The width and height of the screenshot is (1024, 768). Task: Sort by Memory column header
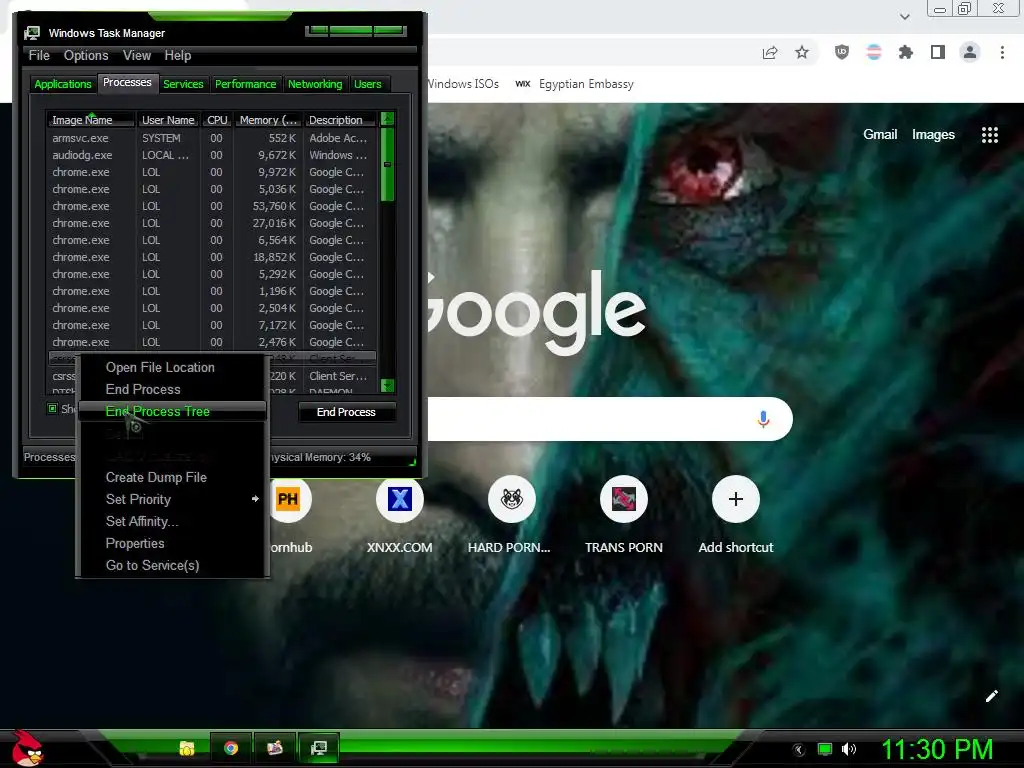coord(268,120)
